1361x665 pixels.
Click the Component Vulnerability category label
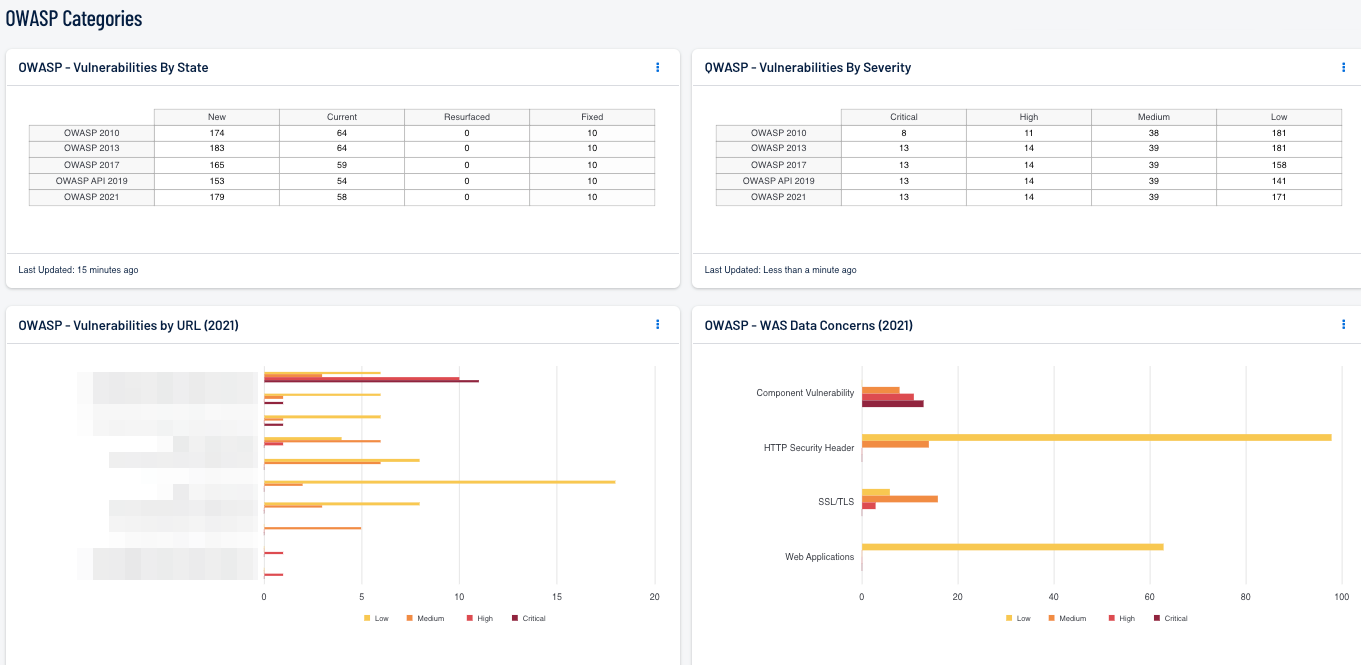point(805,393)
